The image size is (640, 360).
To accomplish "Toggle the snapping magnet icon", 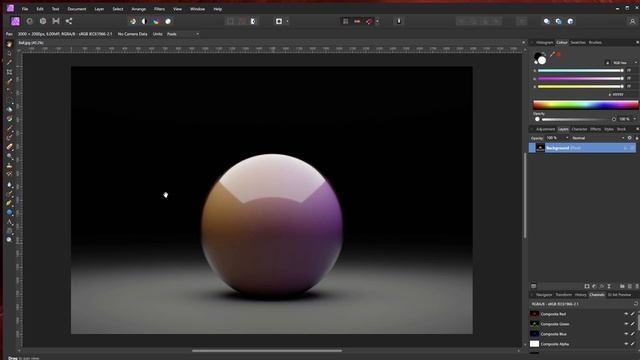I will [369, 21].
